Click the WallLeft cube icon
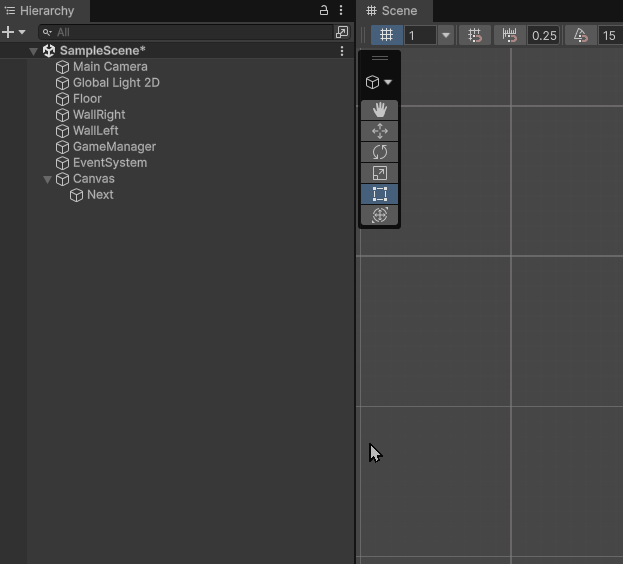This screenshot has height=564, width=623. tap(62, 131)
